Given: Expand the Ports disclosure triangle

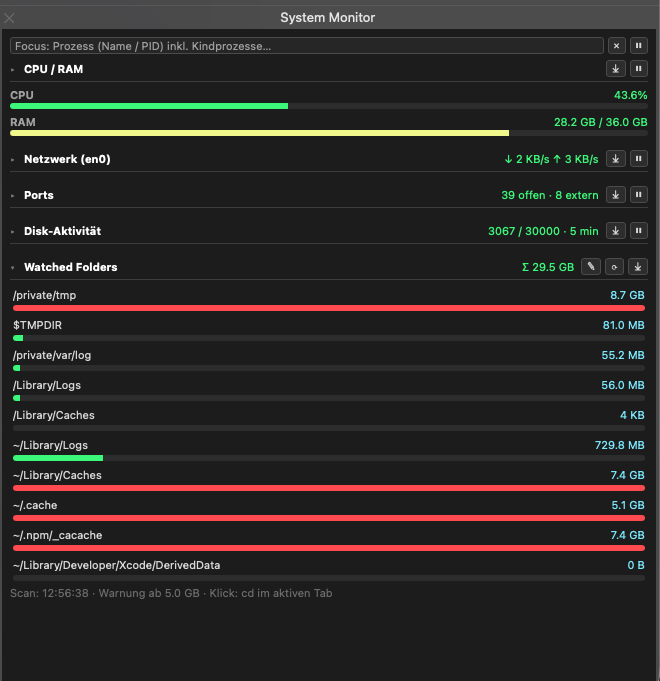Looking at the screenshot, I should point(13,196).
